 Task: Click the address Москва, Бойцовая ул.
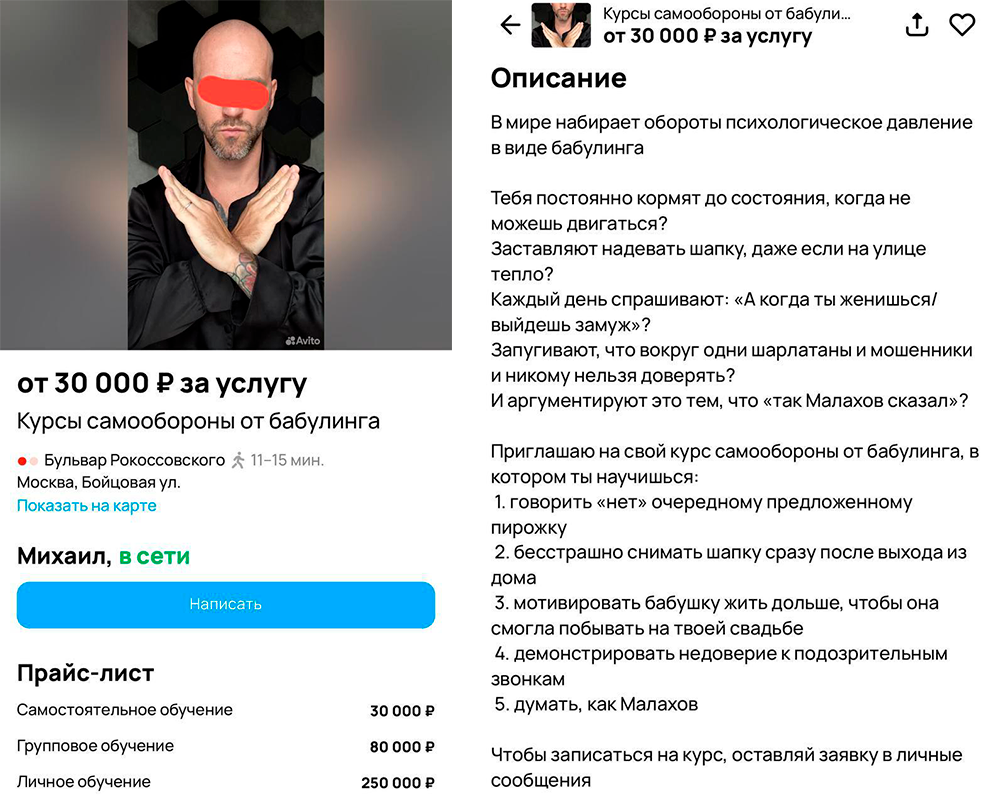[x=98, y=482]
